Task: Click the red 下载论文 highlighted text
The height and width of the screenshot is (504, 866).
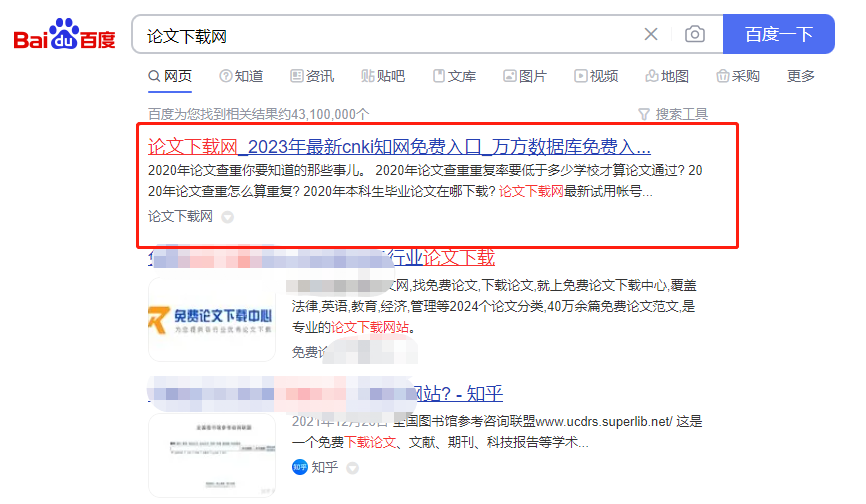Action: [x=370, y=442]
